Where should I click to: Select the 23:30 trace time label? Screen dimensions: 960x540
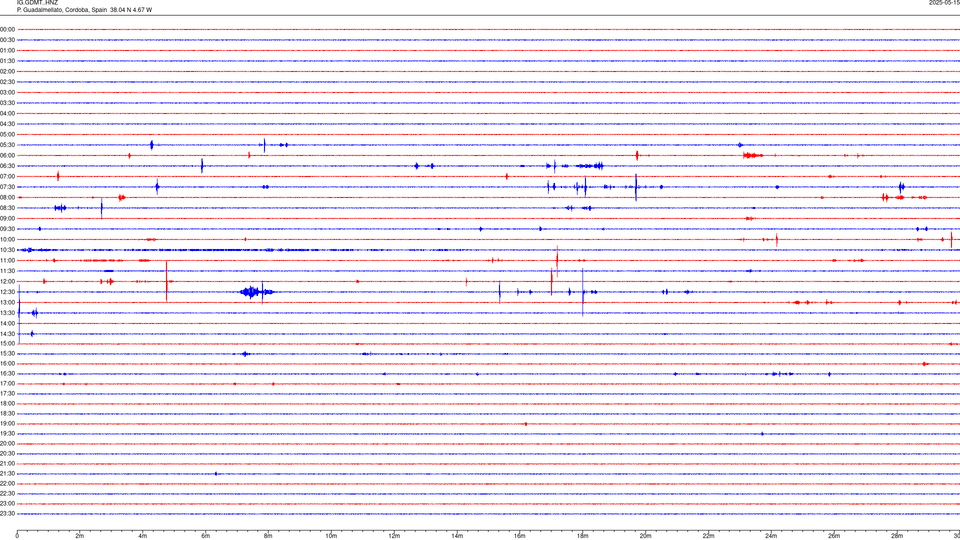point(7,514)
